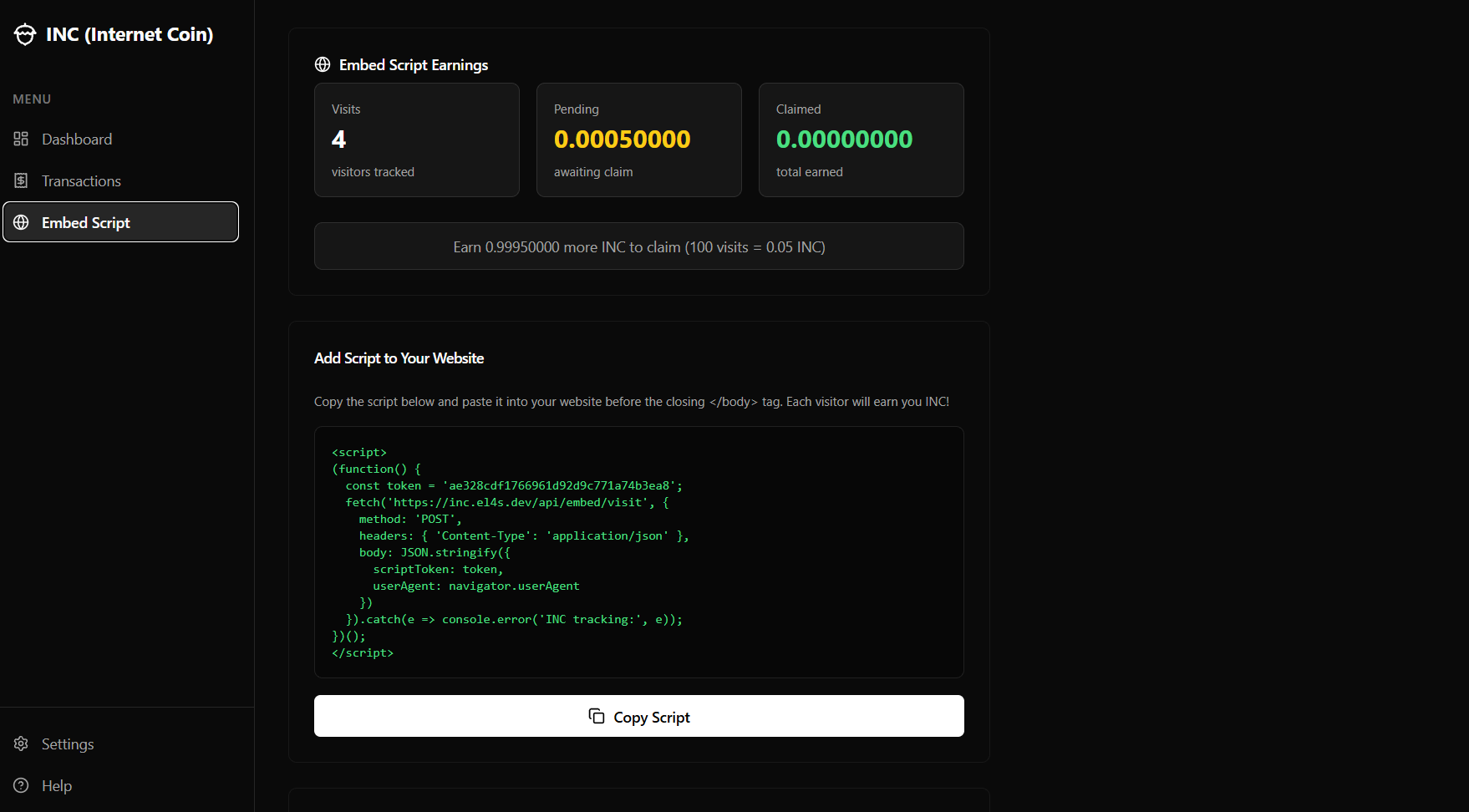Screen dimensions: 1469x812
Task: Click the Embed Script globe icon in sidebar
Action: coord(21,222)
